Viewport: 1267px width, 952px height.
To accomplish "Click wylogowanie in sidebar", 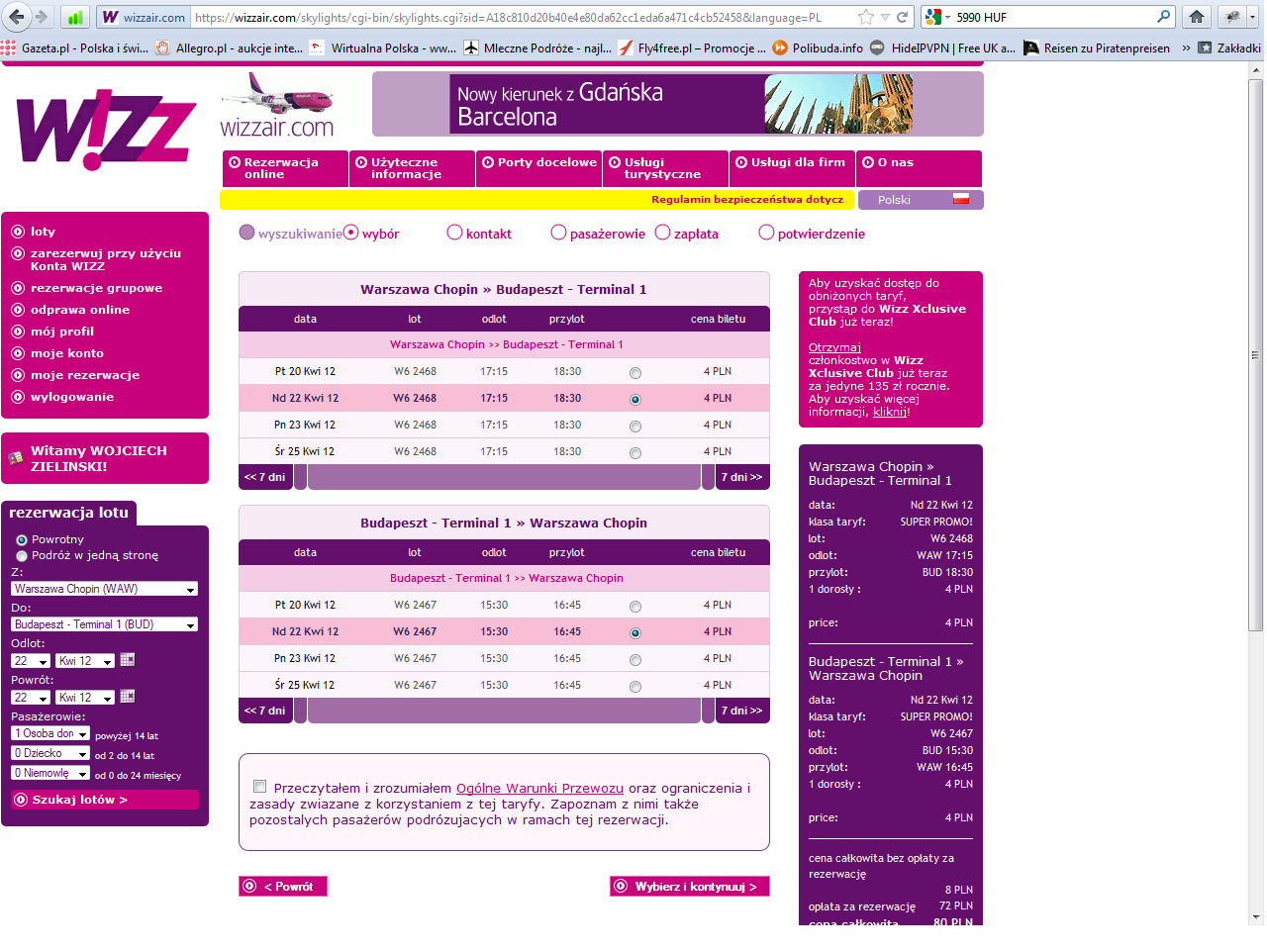I will point(72,397).
